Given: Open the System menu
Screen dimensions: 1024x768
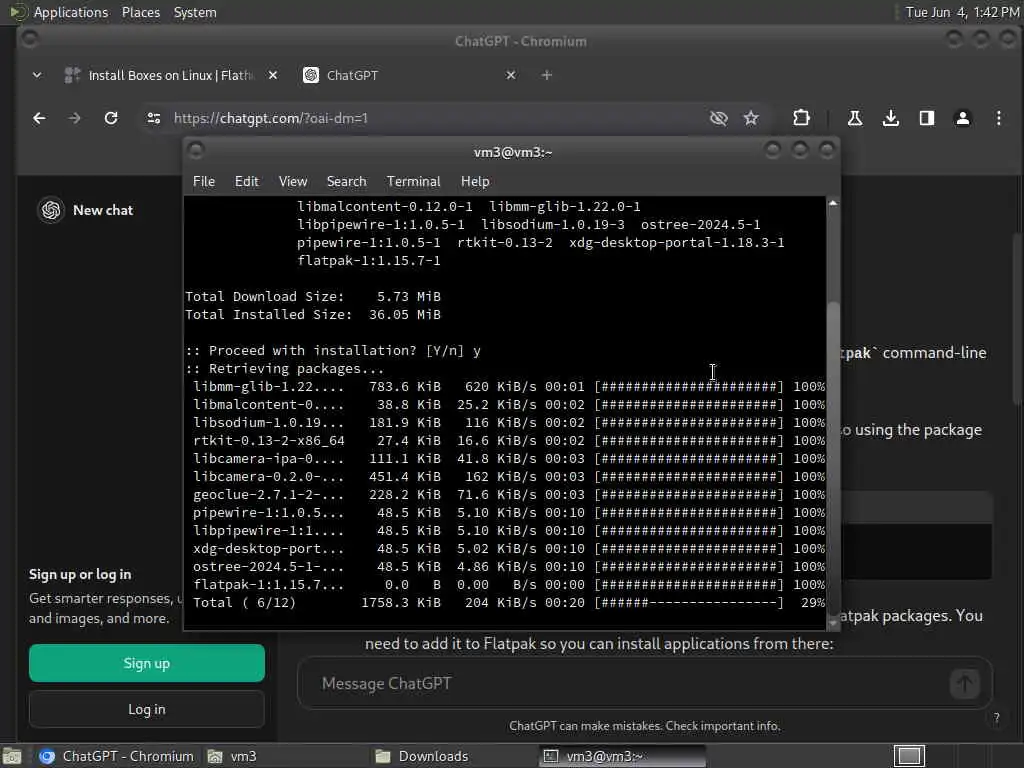Looking at the screenshot, I should pos(195,12).
